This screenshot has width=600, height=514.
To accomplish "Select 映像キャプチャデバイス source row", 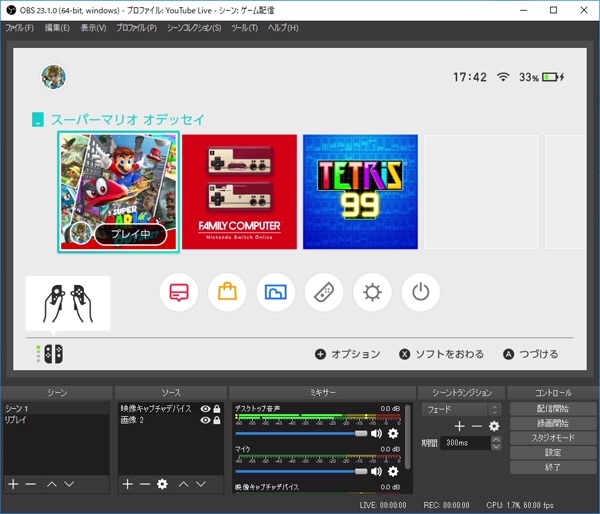I will pos(171,409).
